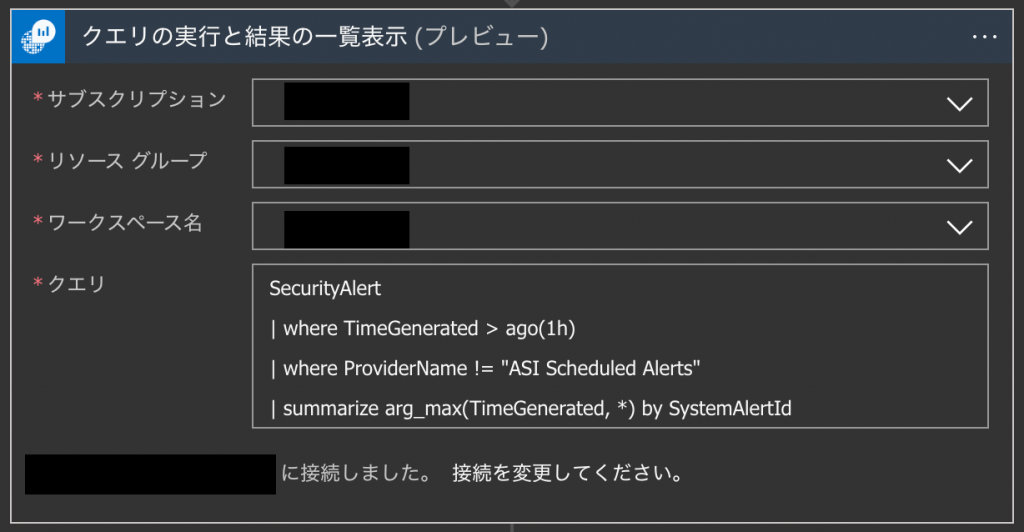
Task: Click inside the リソース グループ combo box
Action: coord(620,164)
